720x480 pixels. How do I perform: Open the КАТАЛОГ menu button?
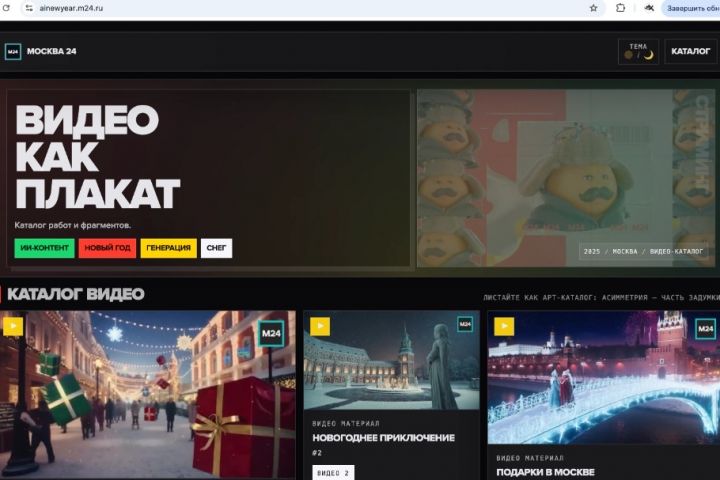pos(691,51)
